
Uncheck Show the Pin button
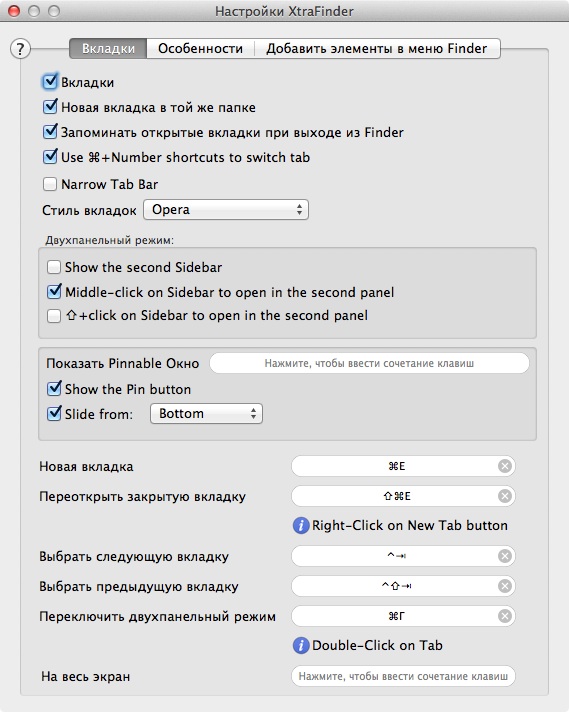coord(54,389)
